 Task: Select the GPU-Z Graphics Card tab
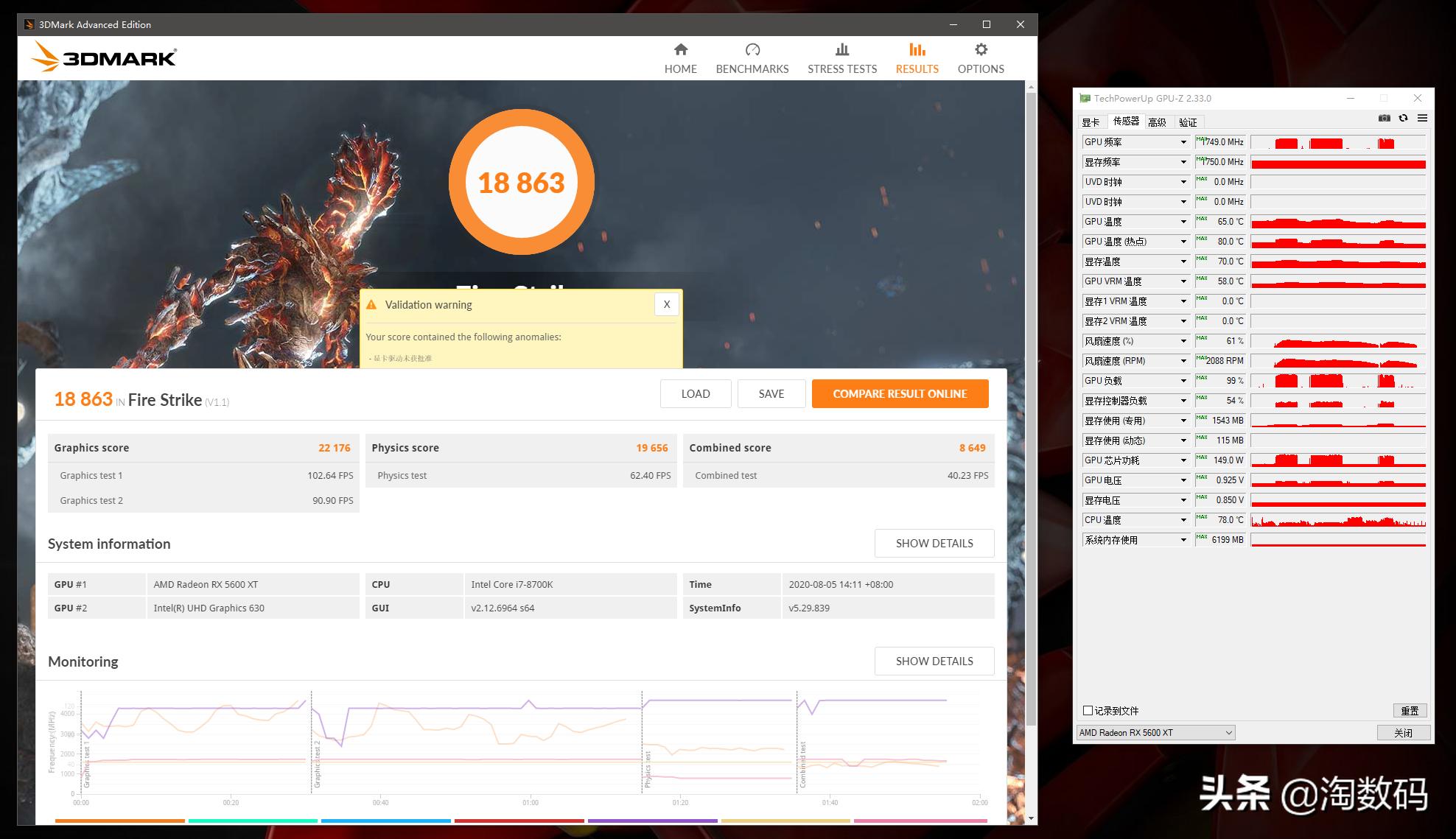click(1092, 122)
